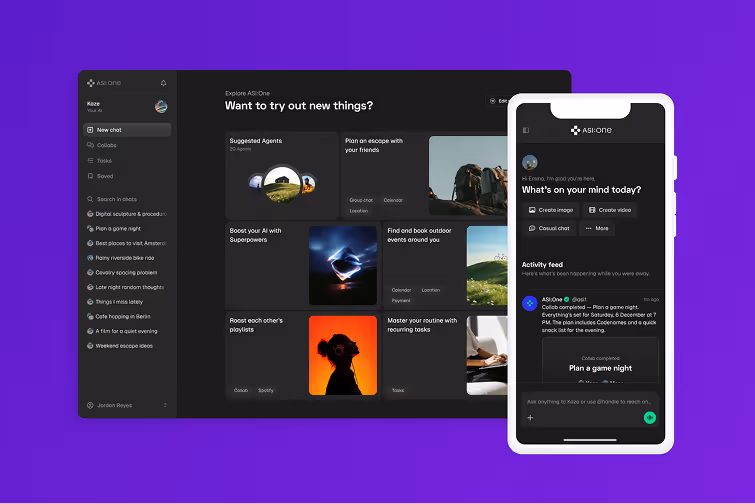Click the backpack image on escape card
This screenshot has width=755, height=504.
[x=468, y=175]
